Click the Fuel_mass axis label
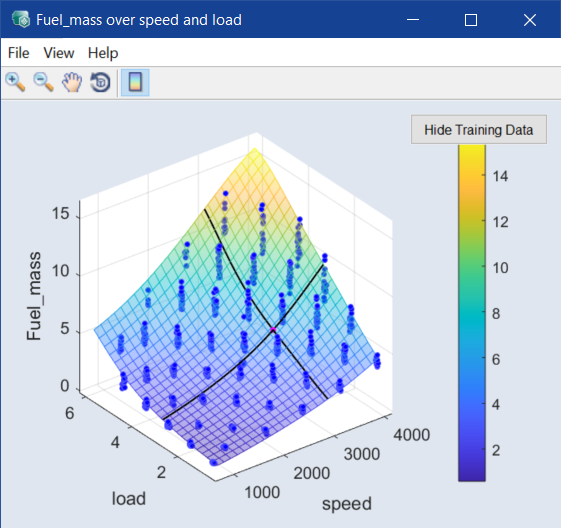Image resolution: width=561 pixels, height=528 pixels. coord(34,296)
